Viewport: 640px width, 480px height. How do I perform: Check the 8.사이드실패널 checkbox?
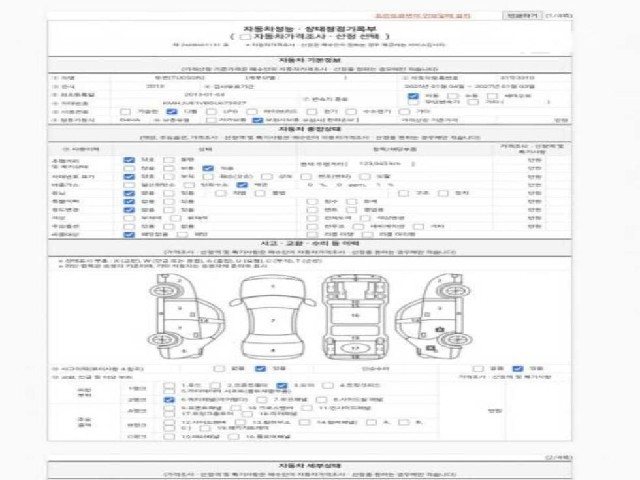pos(322,400)
